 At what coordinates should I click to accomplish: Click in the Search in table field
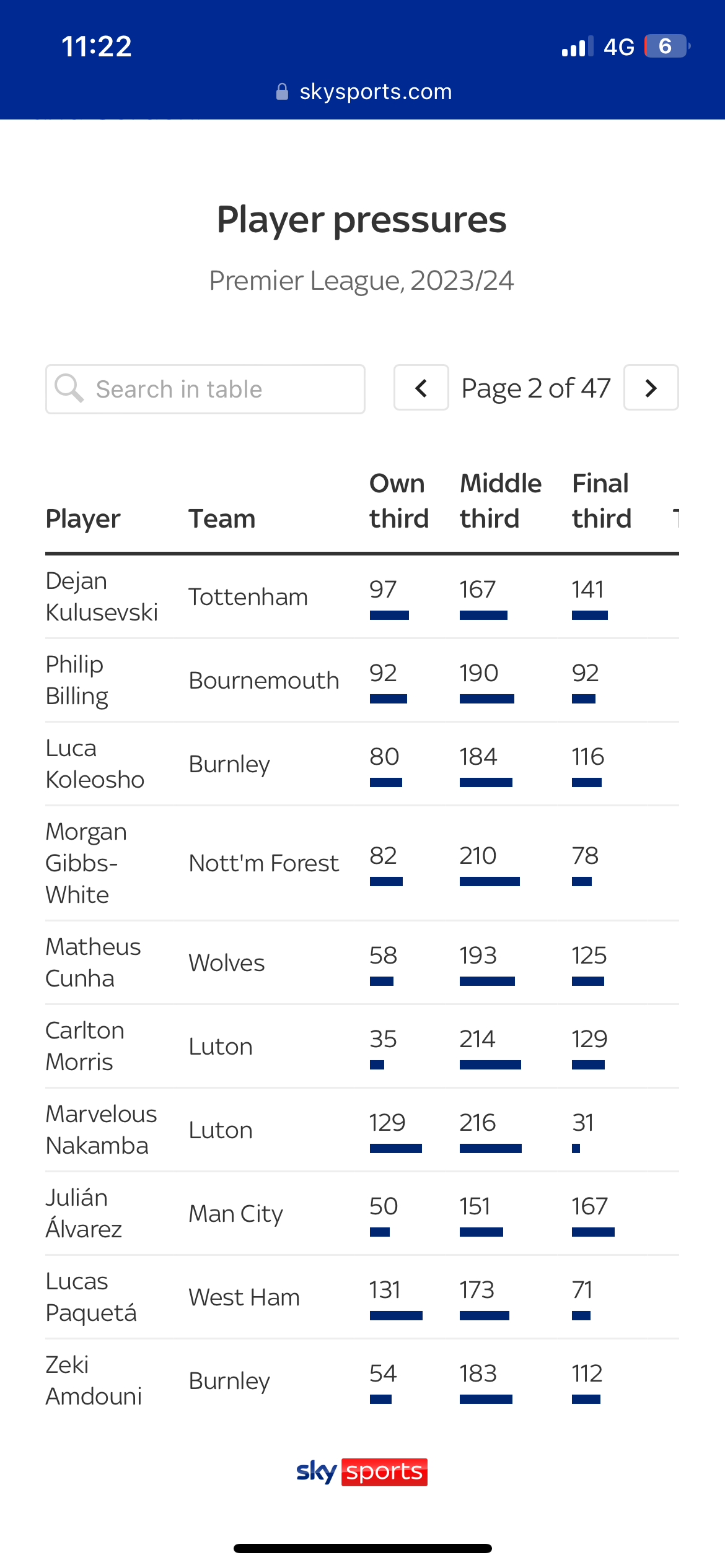click(x=205, y=389)
